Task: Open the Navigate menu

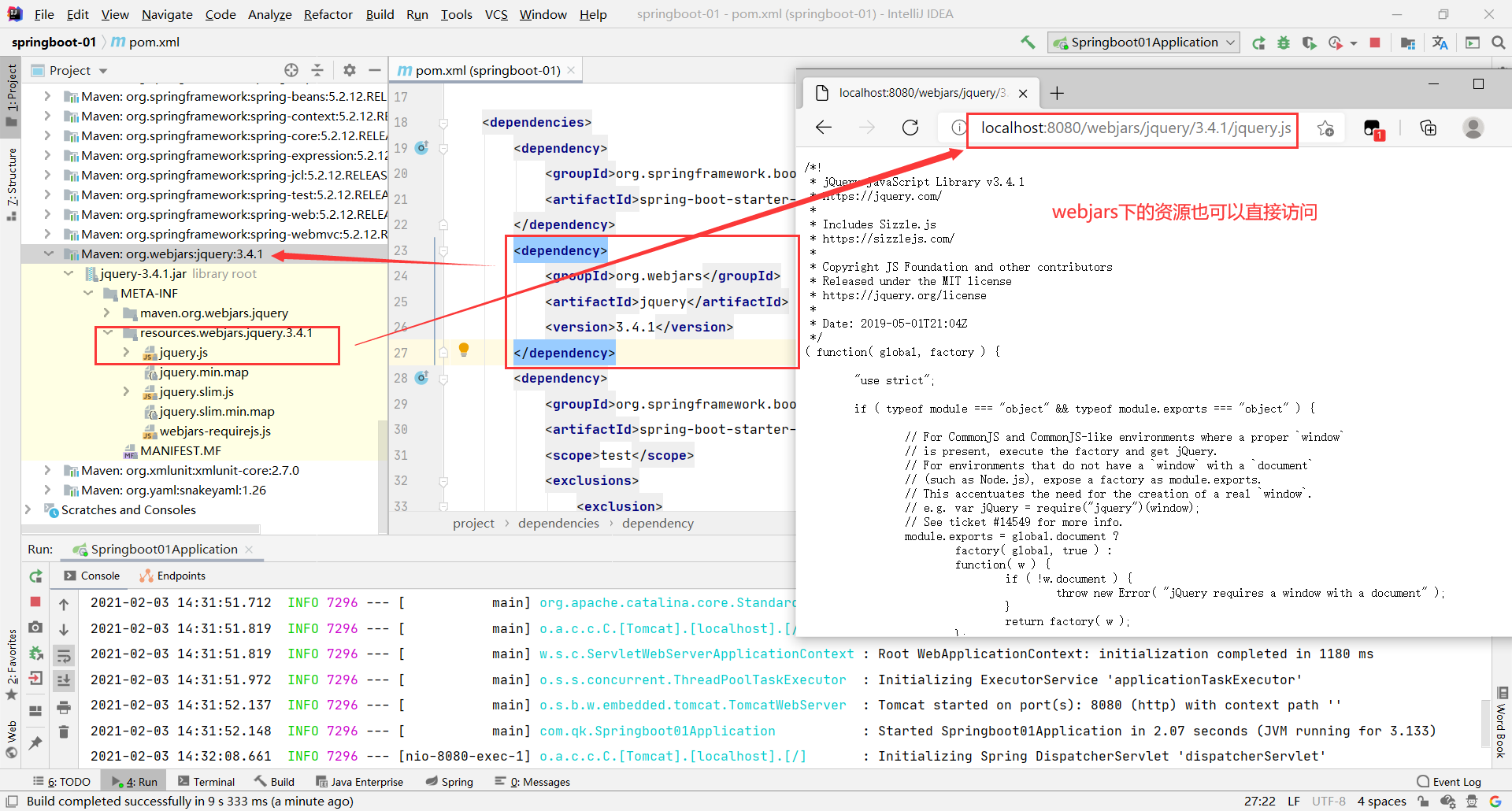Action: (x=167, y=14)
